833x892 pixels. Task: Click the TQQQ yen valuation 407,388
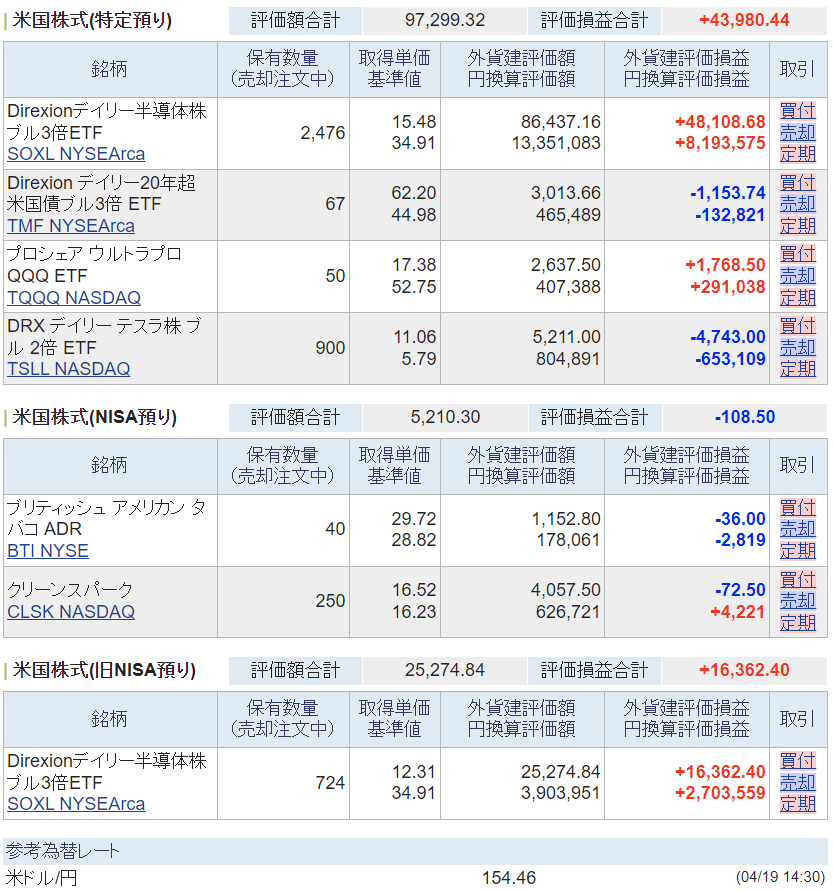coord(568,287)
